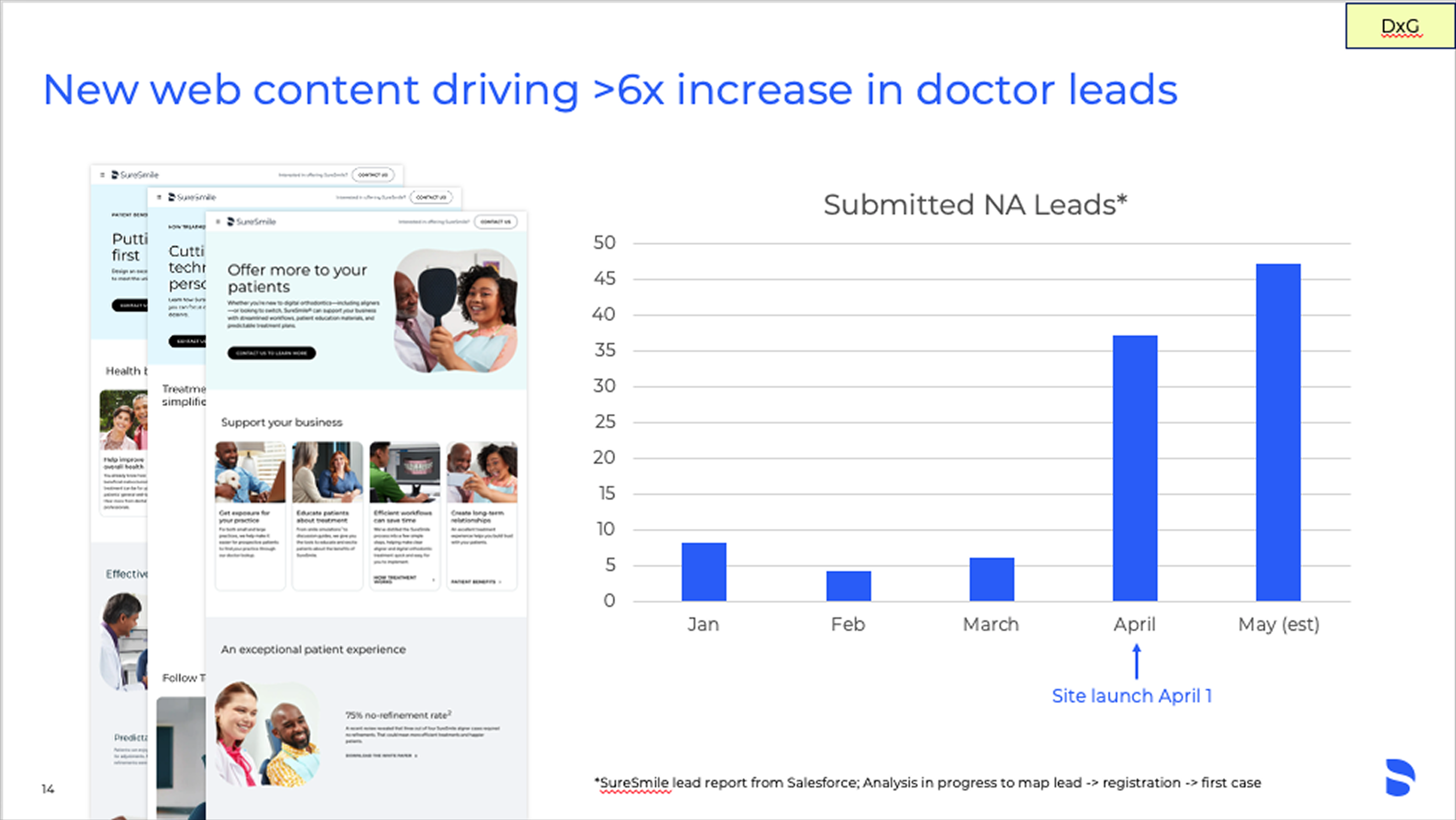The image size is (1456, 820).
Task: Click the hamburger menu on front SureSmile page
Action: 218,221
